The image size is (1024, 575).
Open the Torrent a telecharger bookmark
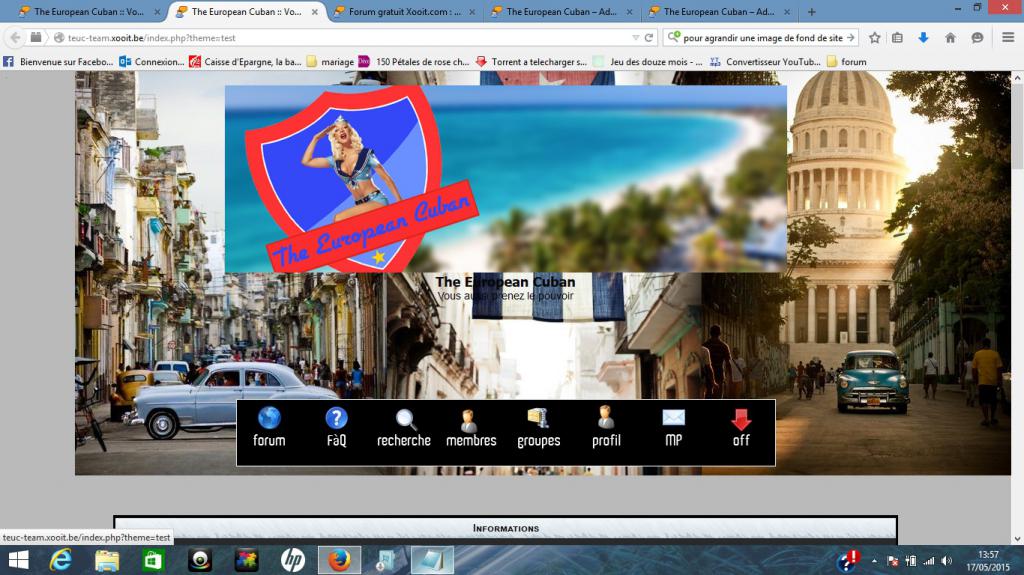[531, 62]
